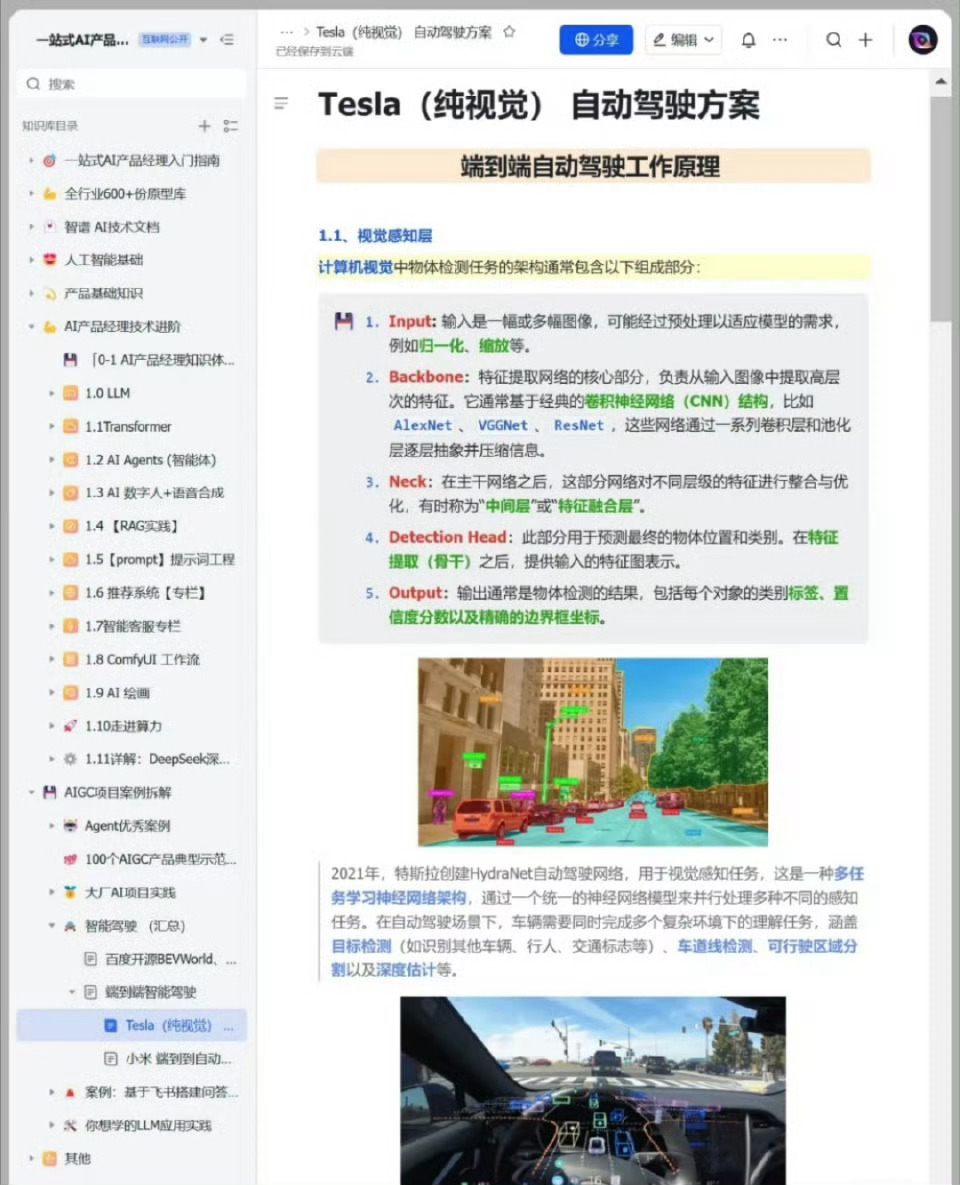Viewport: 960px width, 1185px height.
Task: Click the document vertical scrollbar thumb
Action: [x=941, y=208]
